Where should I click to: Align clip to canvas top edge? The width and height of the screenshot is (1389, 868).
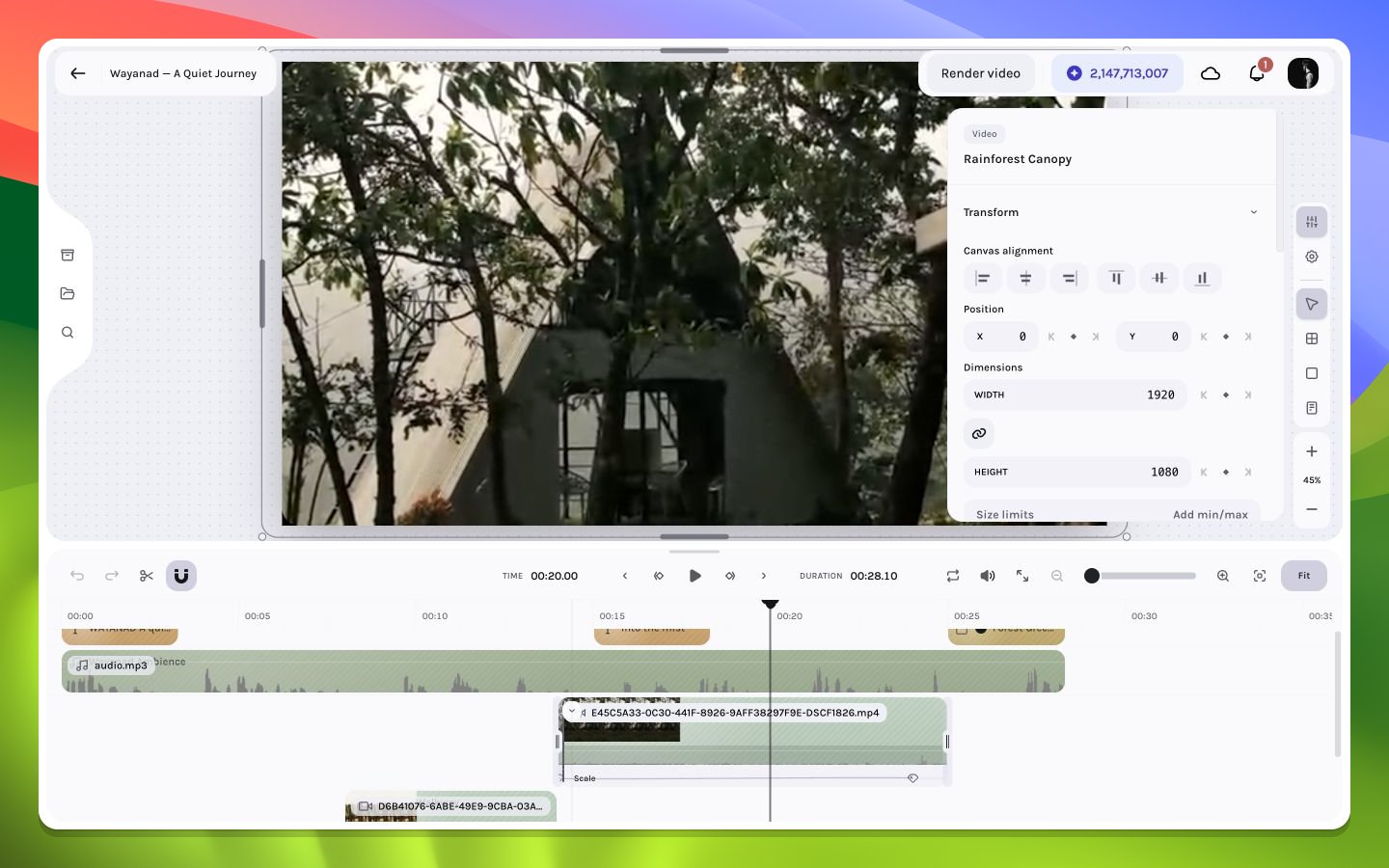click(1116, 279)
